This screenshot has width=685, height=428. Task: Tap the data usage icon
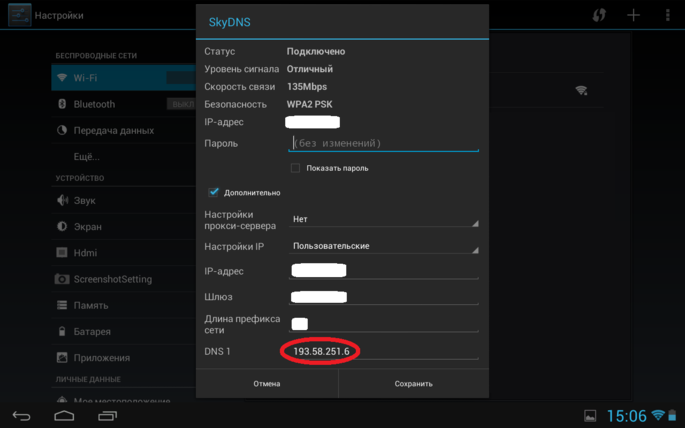62,130
